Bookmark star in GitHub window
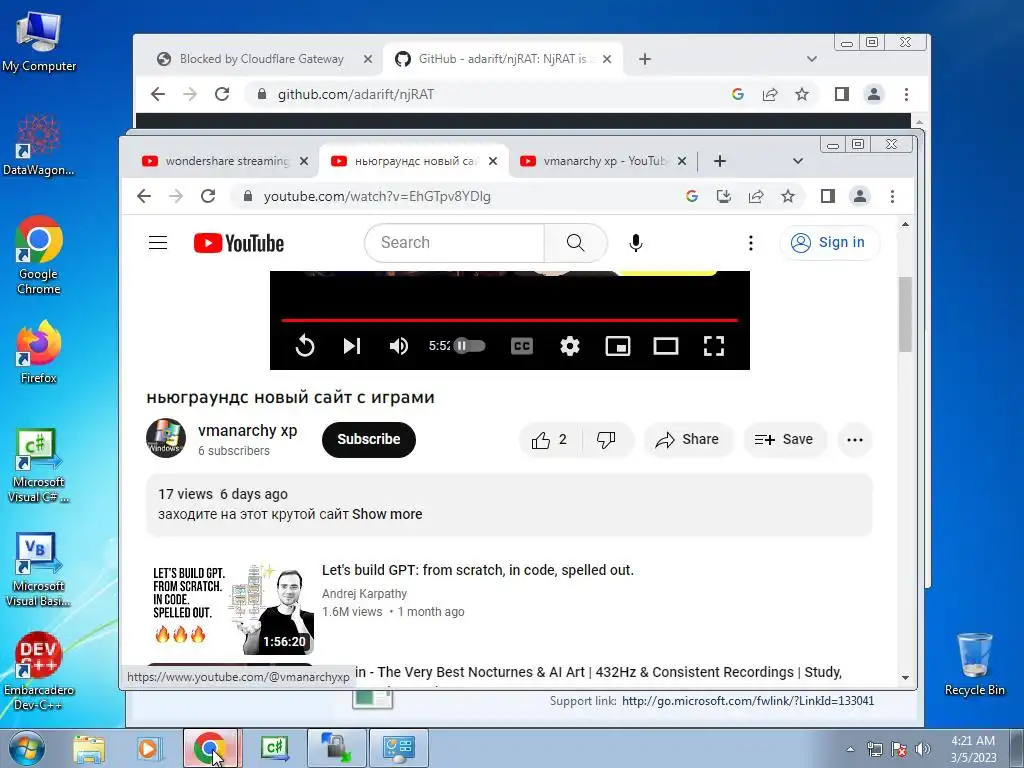The height and width of the screenshot is (768, 1024). [x=801, y=94]
